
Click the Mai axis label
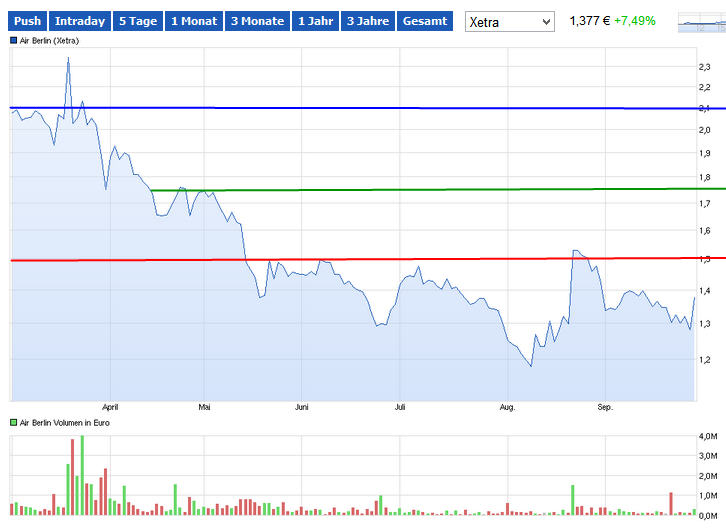204,407
